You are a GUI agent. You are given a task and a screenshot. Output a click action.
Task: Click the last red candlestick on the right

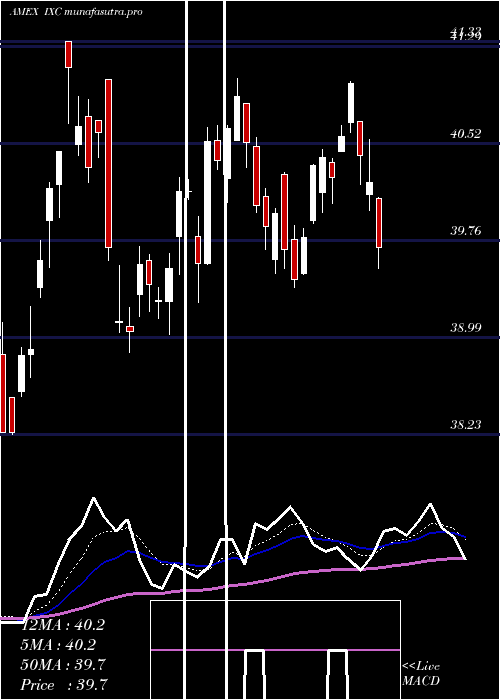pyautogui.click(x=379, y=223)
